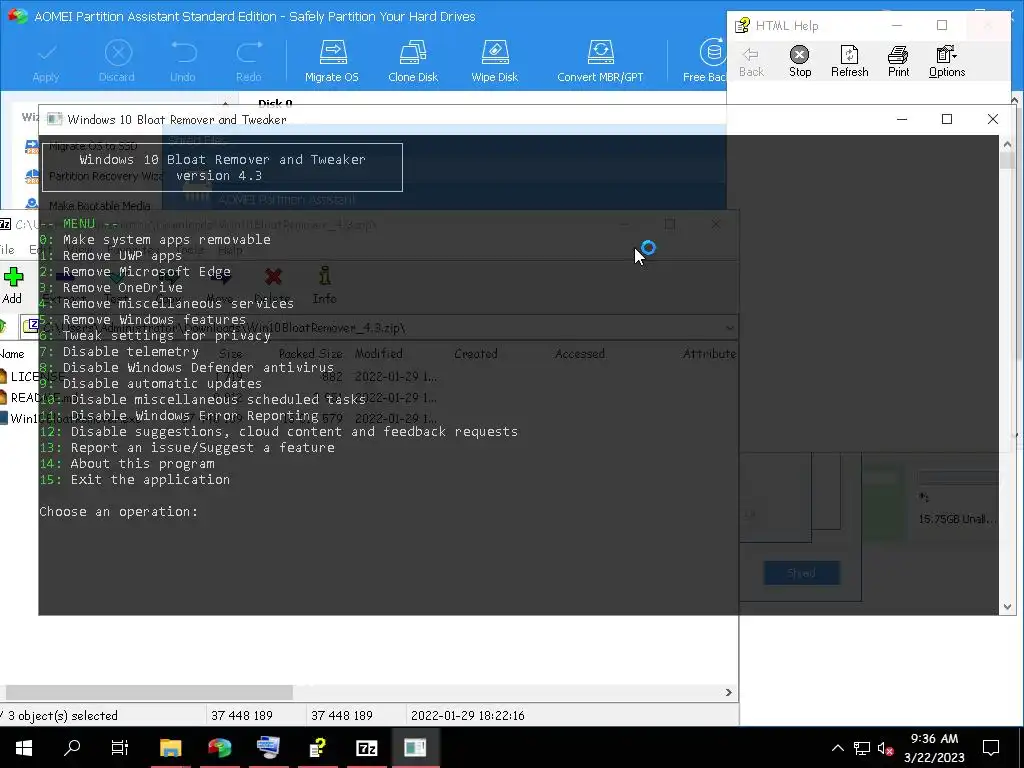Click Apply in AOMEI toolbar
This screenshot has height=768, width=1024.
(46, 61)
